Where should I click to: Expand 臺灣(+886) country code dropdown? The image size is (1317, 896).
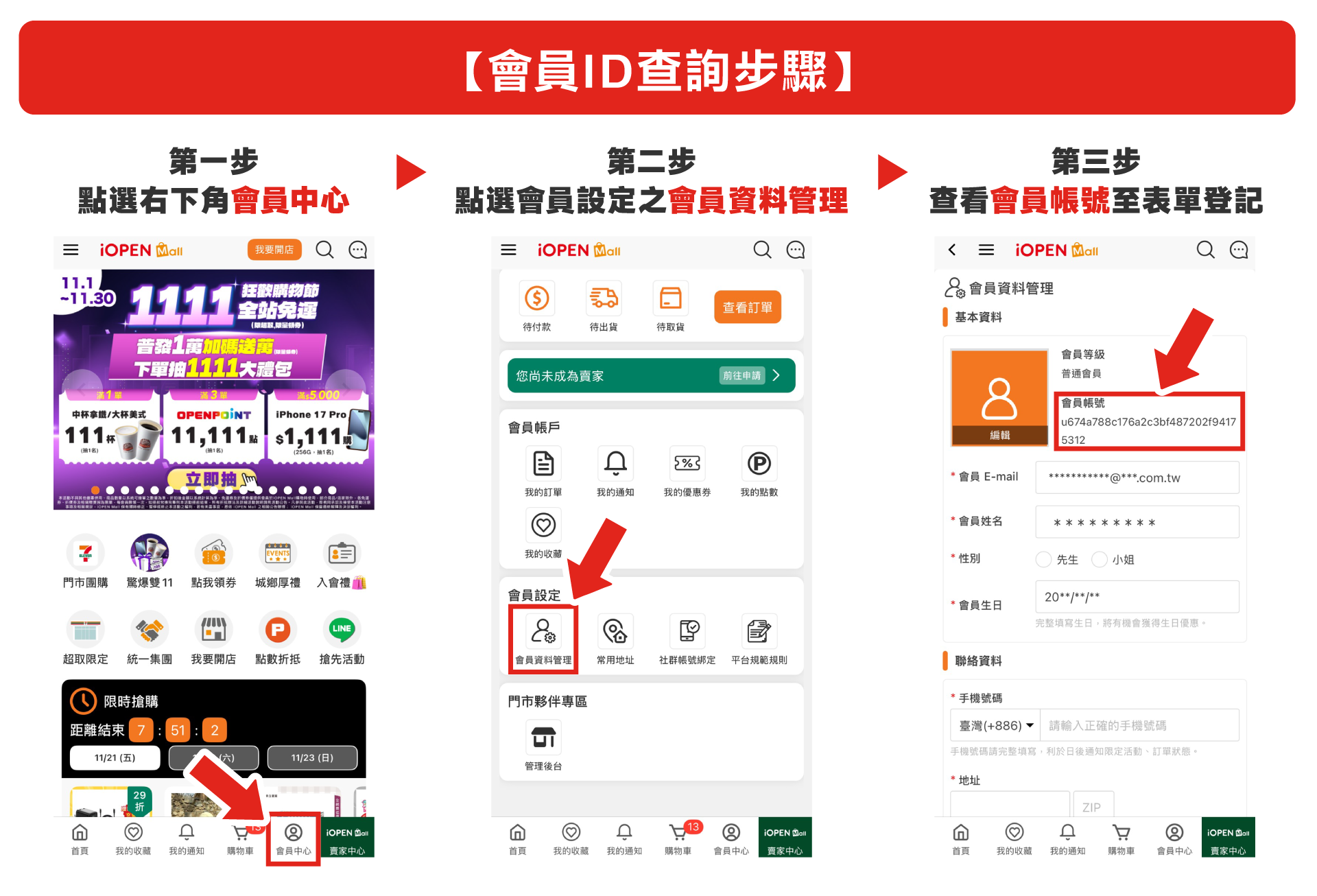(996, 725)
